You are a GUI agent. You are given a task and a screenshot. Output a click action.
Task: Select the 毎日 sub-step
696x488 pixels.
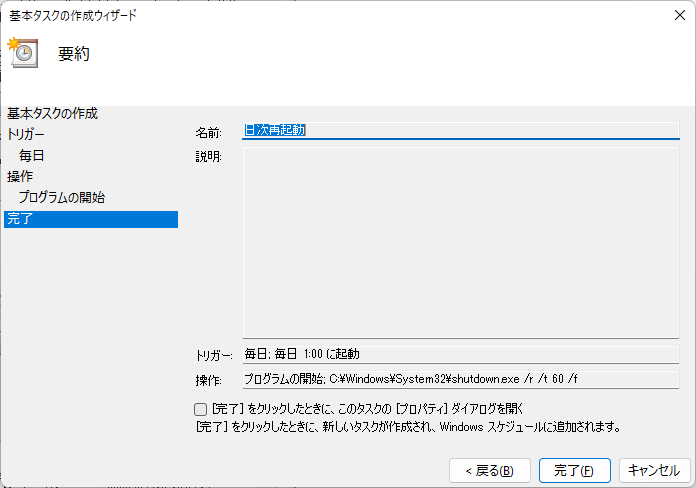(32, 155)
